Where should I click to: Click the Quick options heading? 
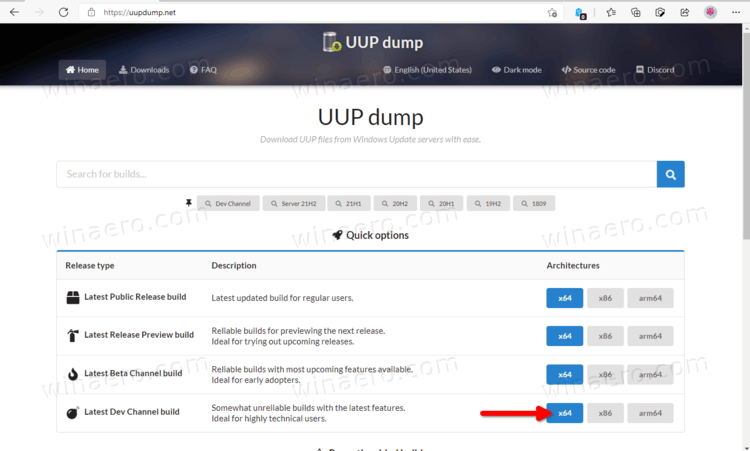[371, 235]
